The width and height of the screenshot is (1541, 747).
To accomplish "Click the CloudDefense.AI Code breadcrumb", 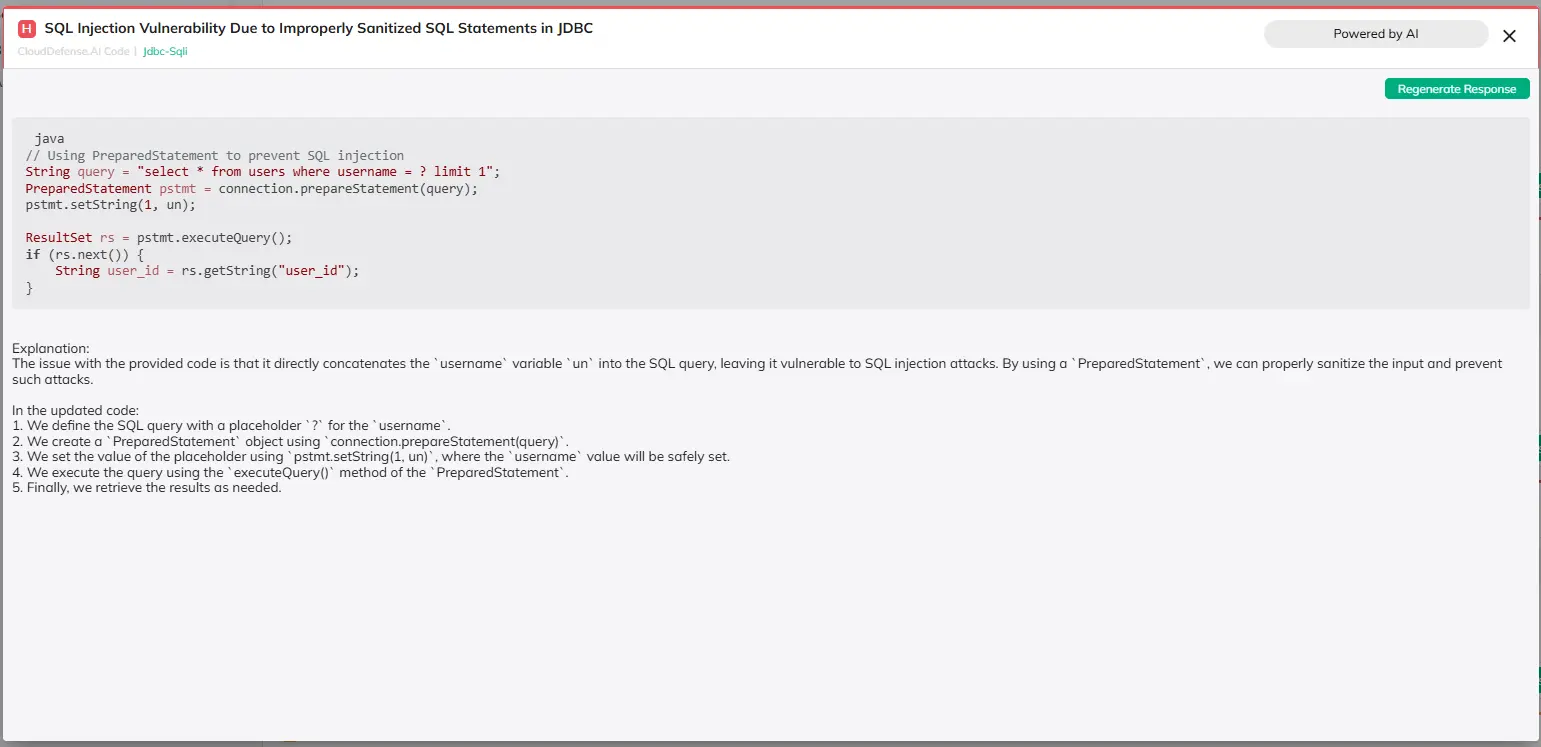I will pos(73,51).
